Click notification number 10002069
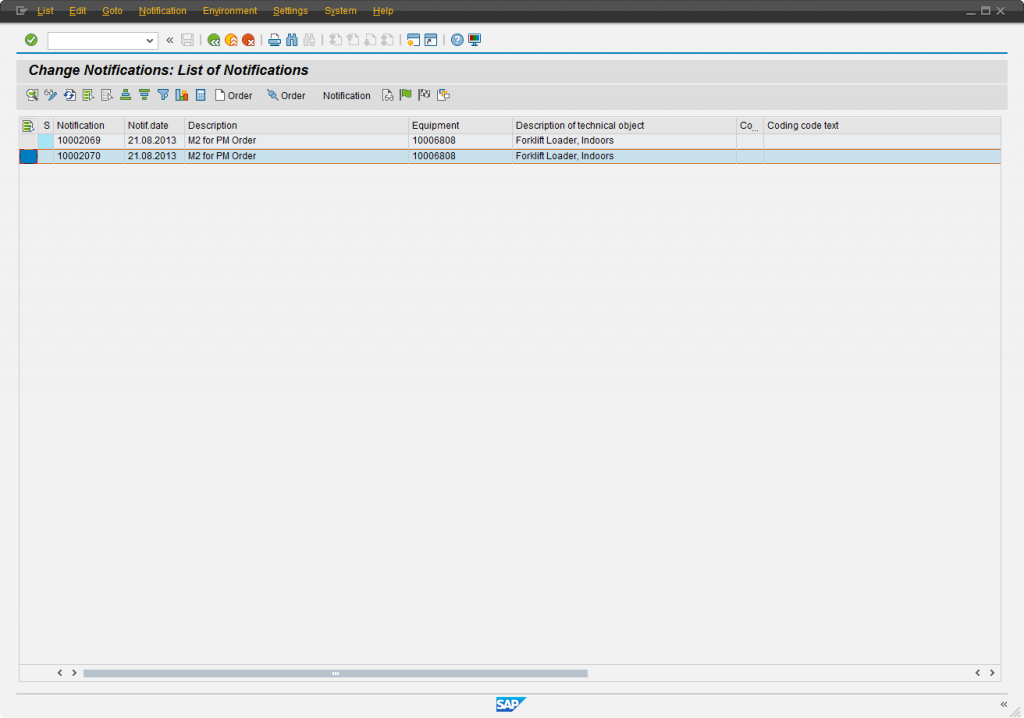The width and height of the screenshot is (1024, 718). 79,140
